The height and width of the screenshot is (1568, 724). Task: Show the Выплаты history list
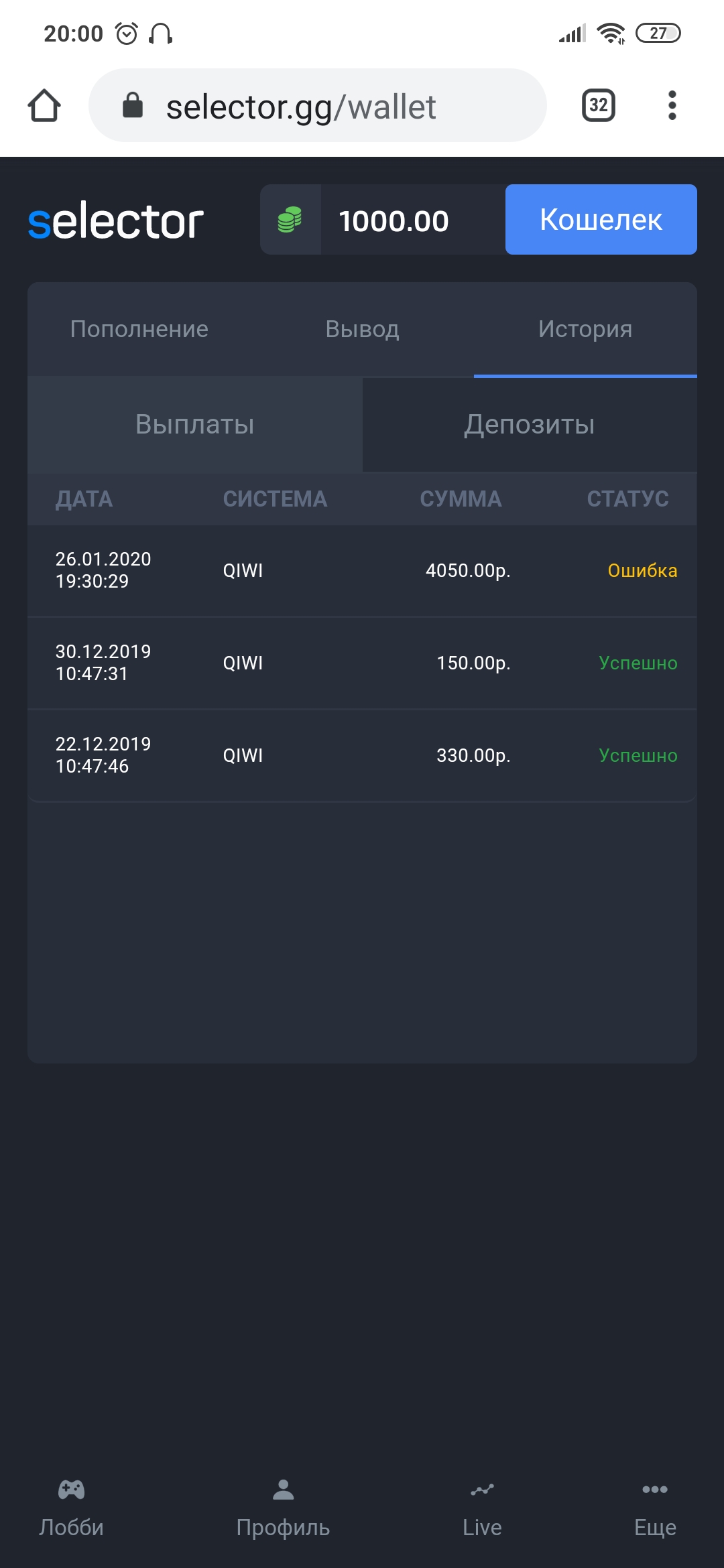point(195,424)
